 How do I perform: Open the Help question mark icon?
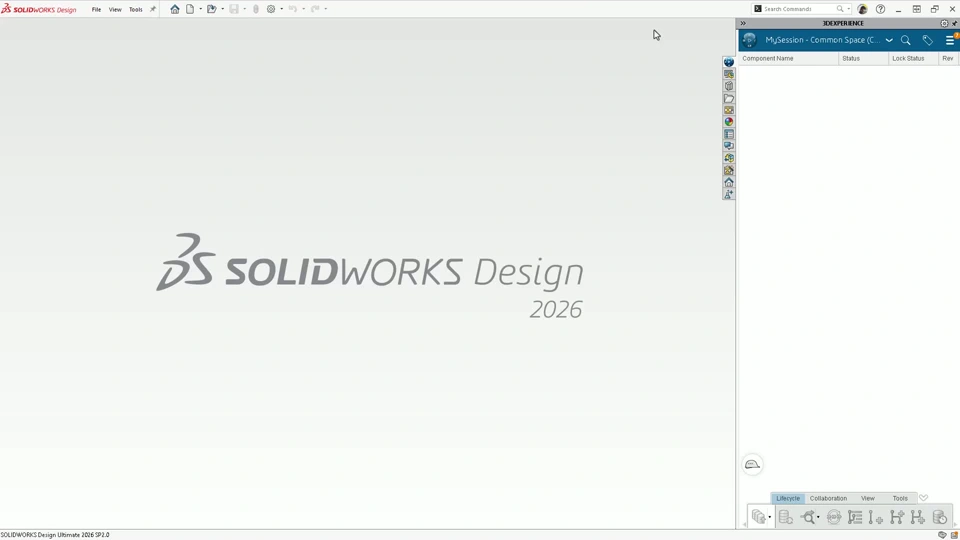click(x=880, y=9)
